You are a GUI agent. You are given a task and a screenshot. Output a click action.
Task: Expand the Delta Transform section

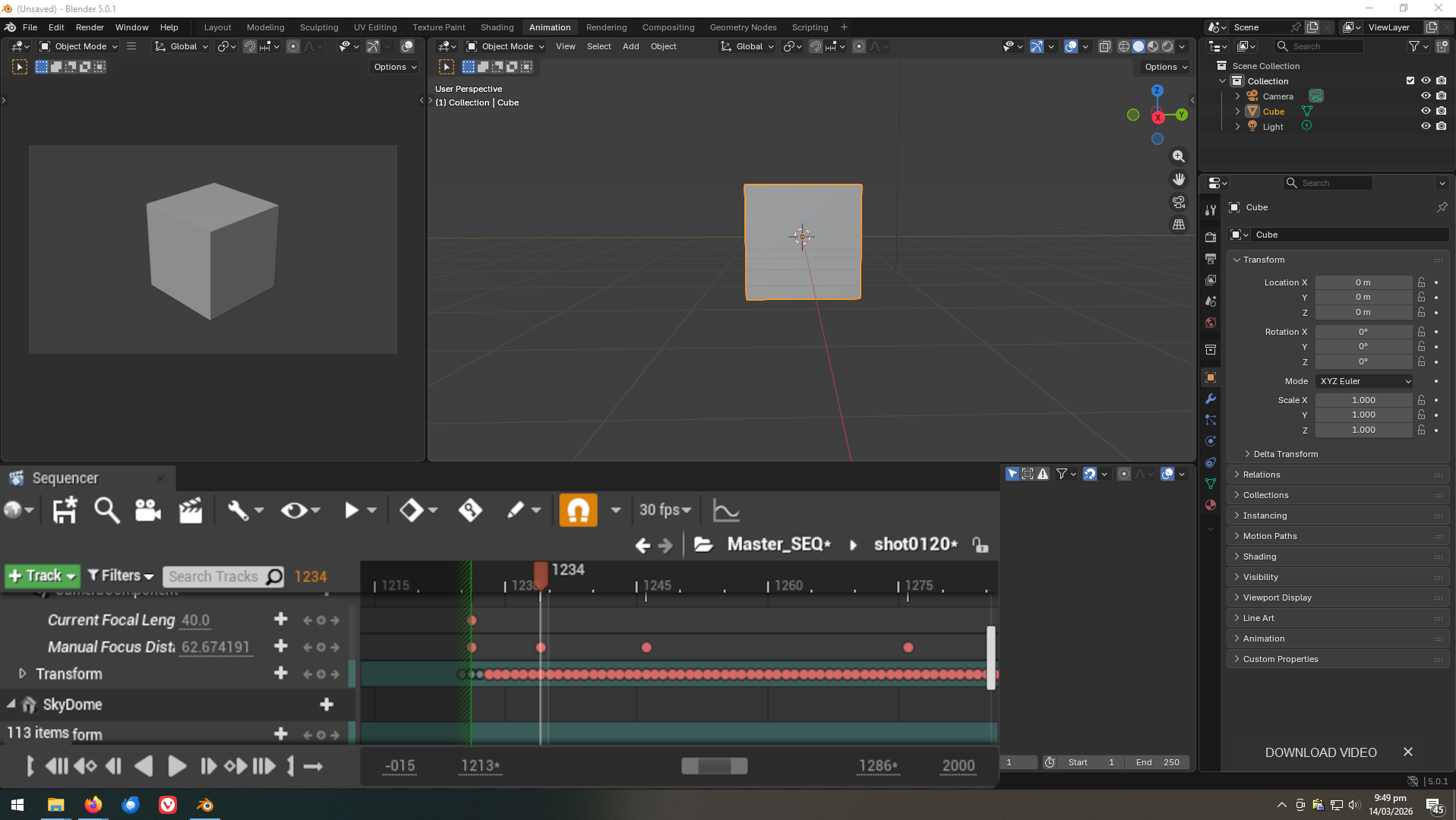point(1285,454)
